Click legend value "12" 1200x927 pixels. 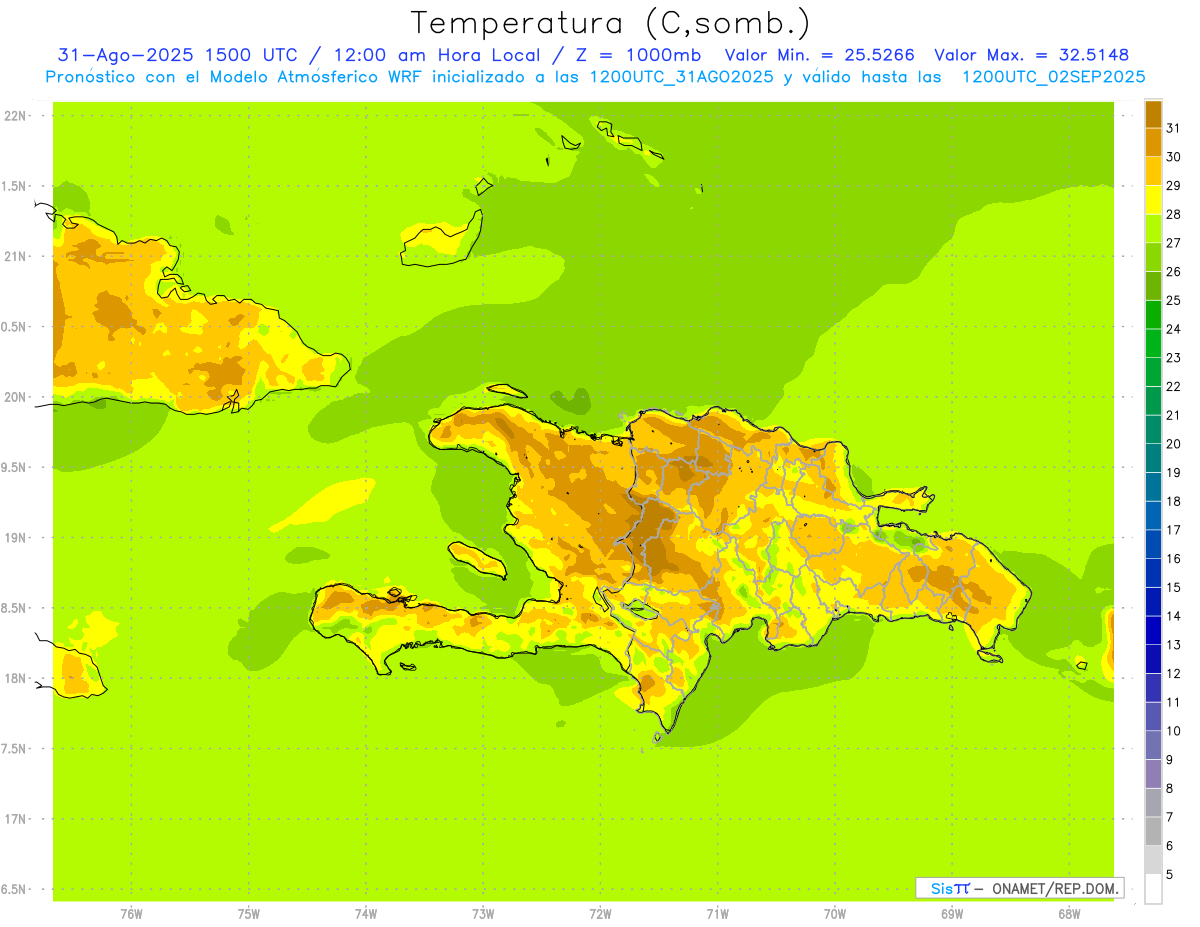click(1173, 674)
